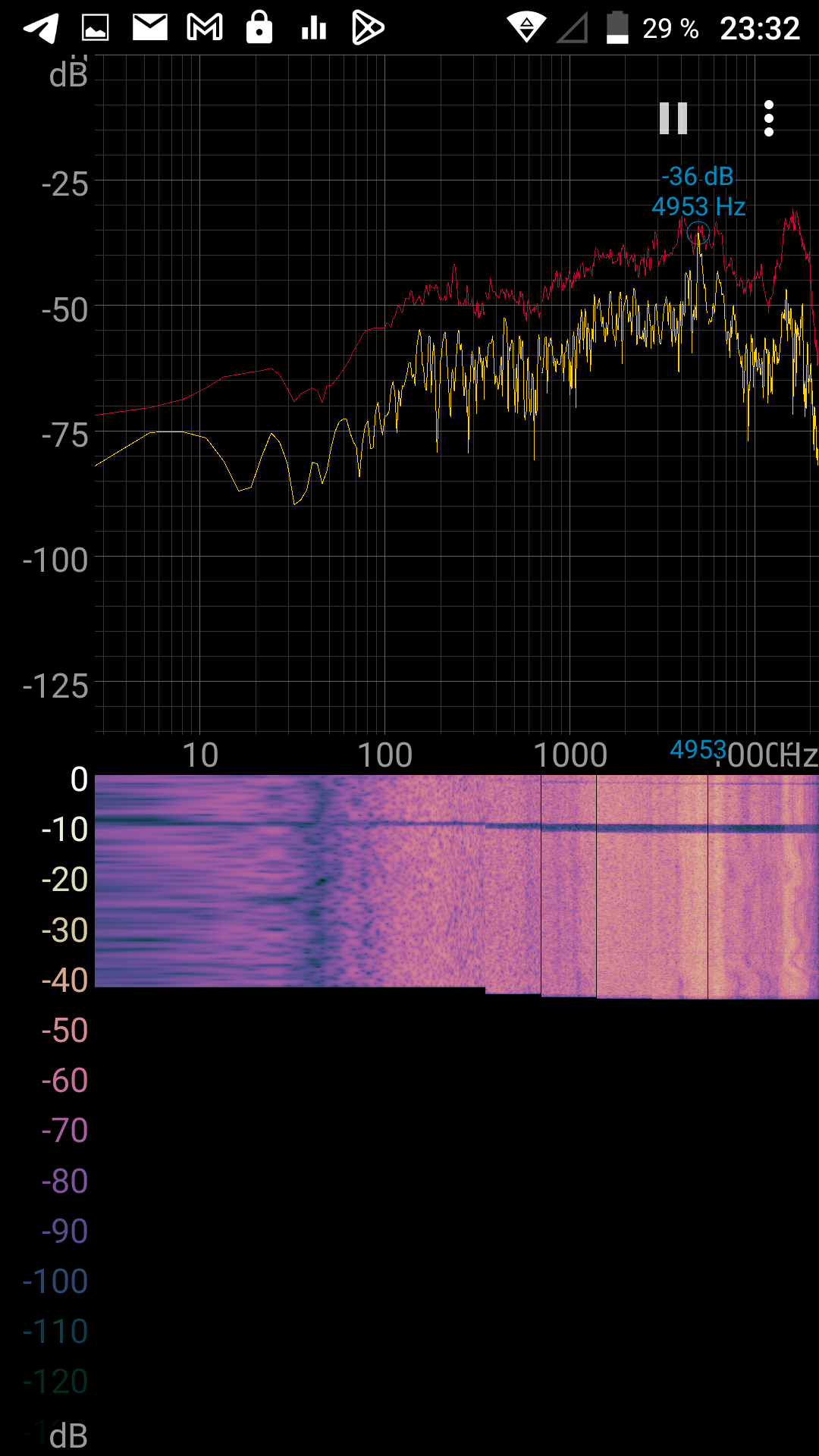The width and height of the screenshot is (819, 1456).
Task: Tap the -30 color scale label
Action: (65, 930)
